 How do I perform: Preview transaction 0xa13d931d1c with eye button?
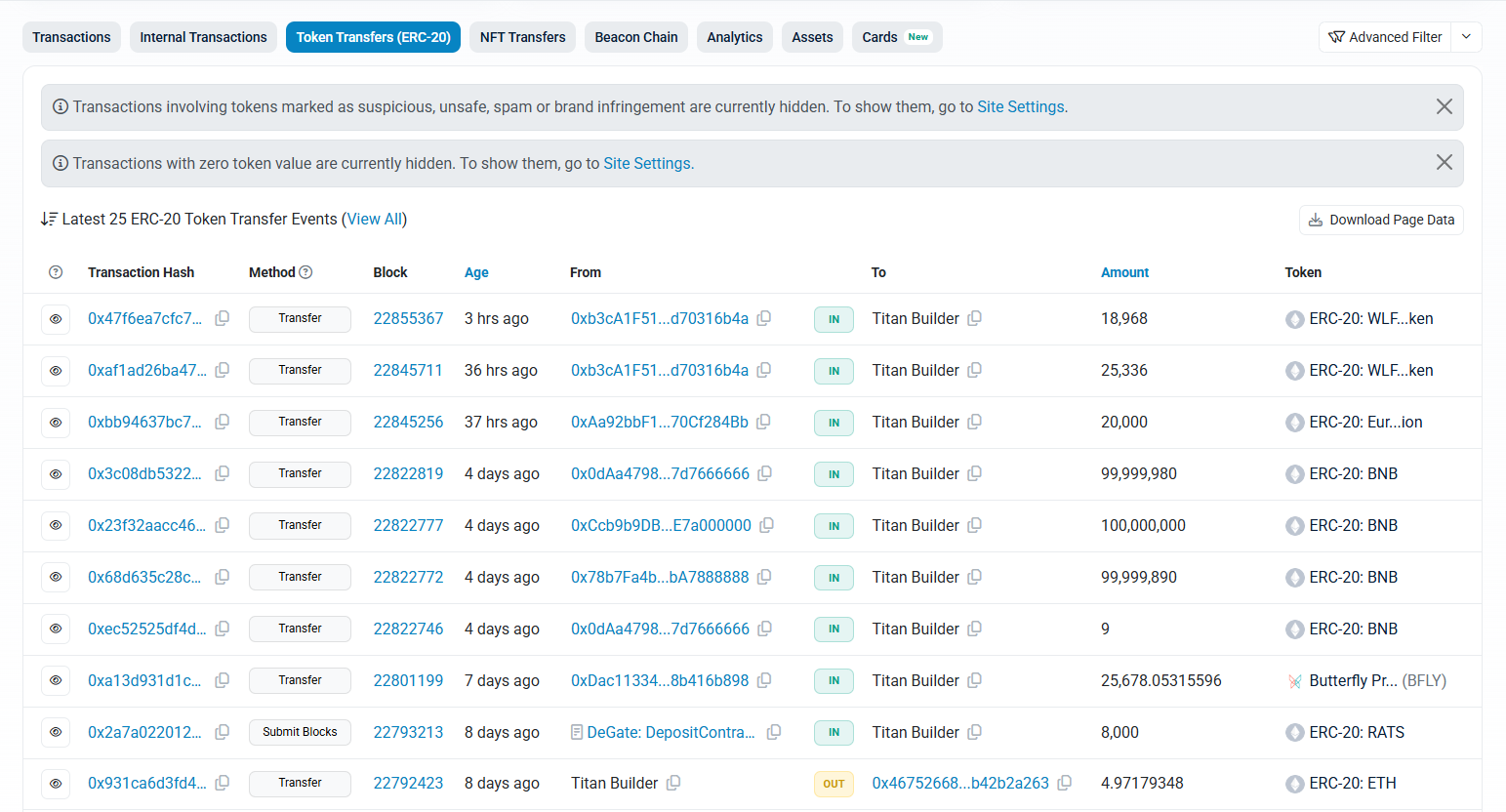pyautogui.click(x=56, y=680)
